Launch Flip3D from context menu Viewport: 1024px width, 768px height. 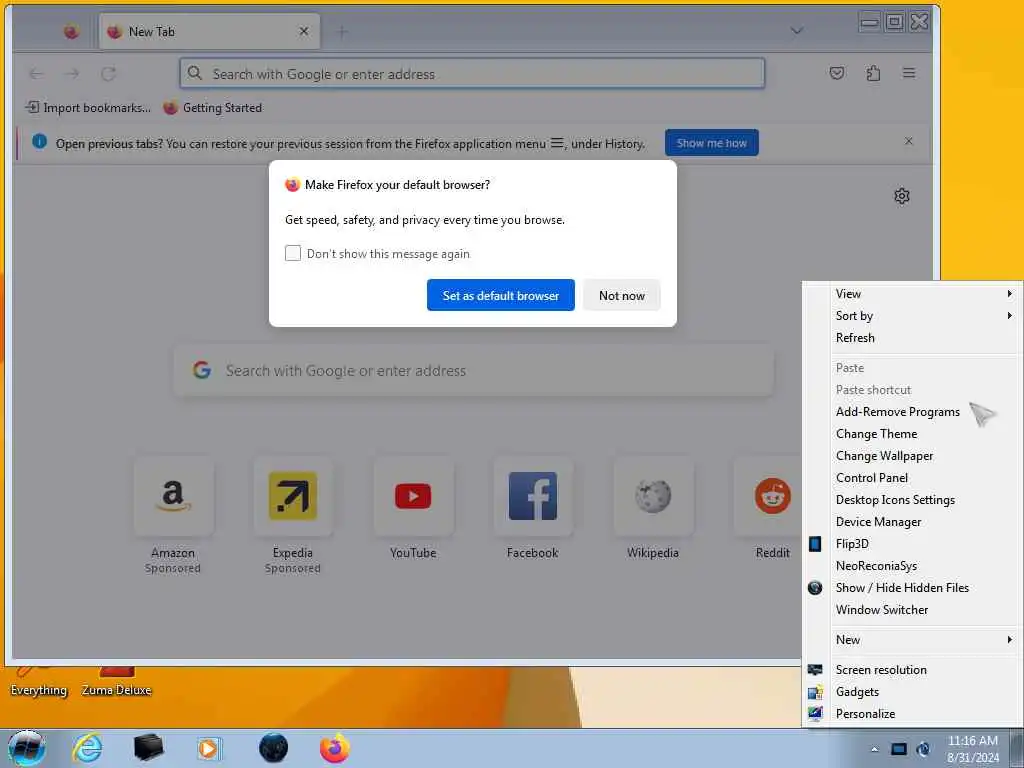click(912, 543)
